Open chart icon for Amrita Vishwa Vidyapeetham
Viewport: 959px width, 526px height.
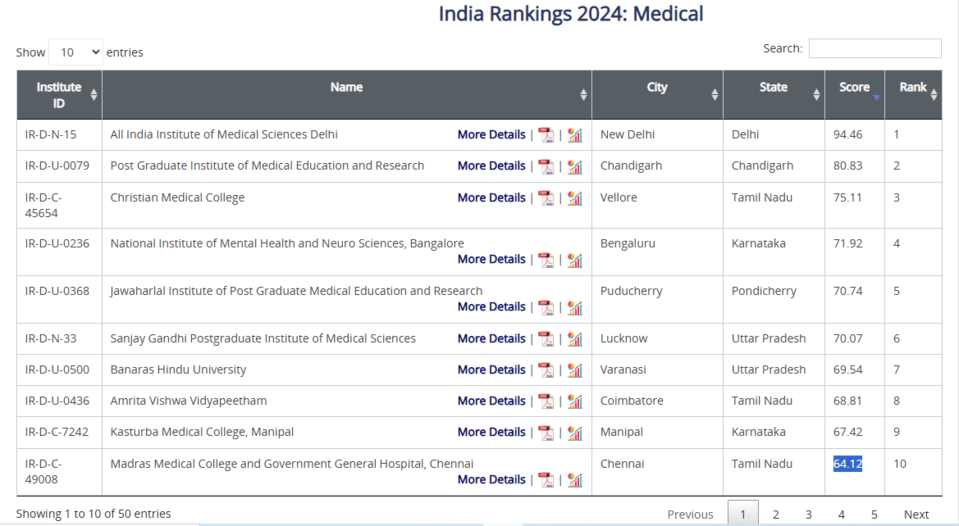click(575, 401)
